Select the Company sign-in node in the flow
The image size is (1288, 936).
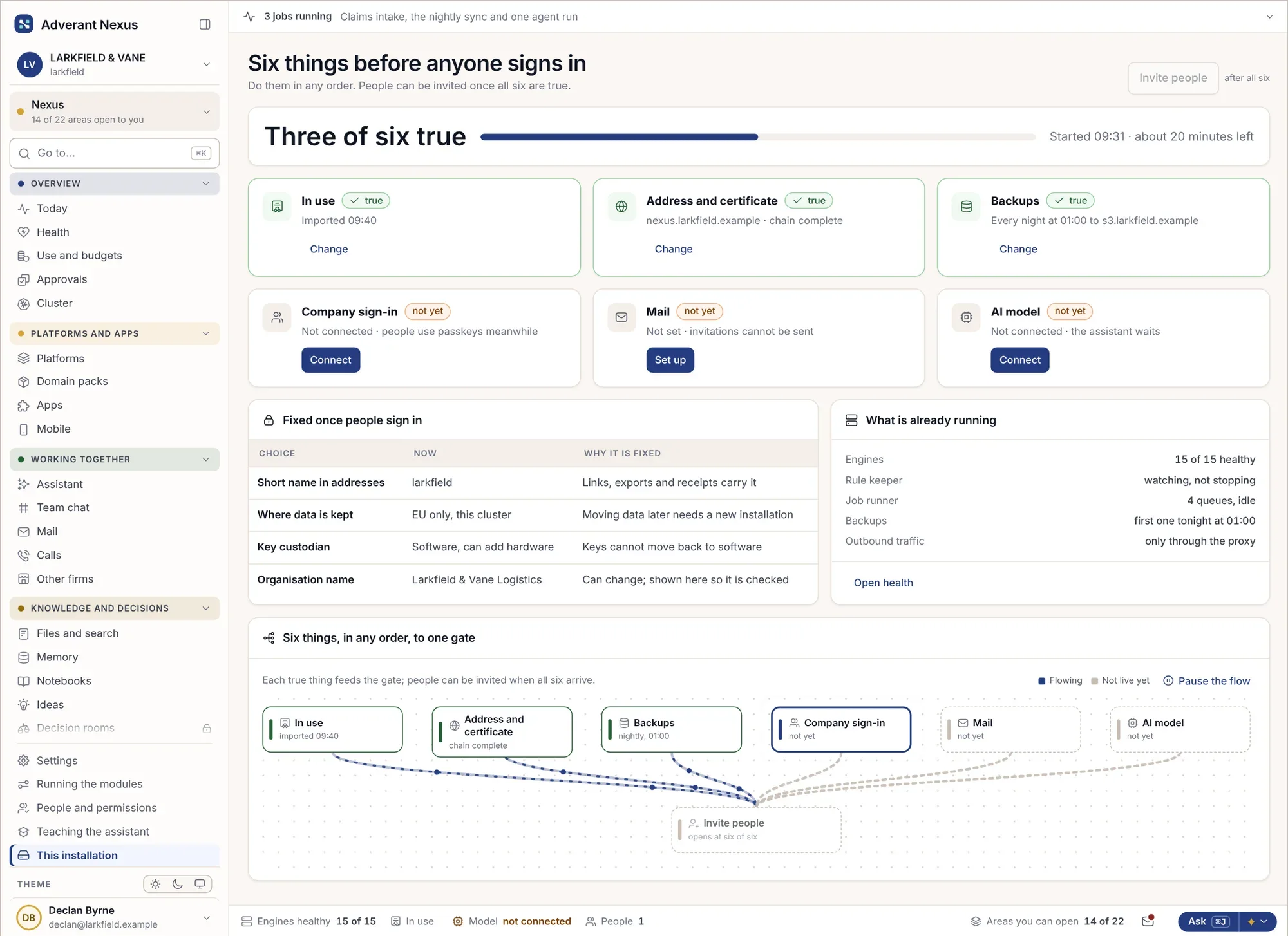841,729
